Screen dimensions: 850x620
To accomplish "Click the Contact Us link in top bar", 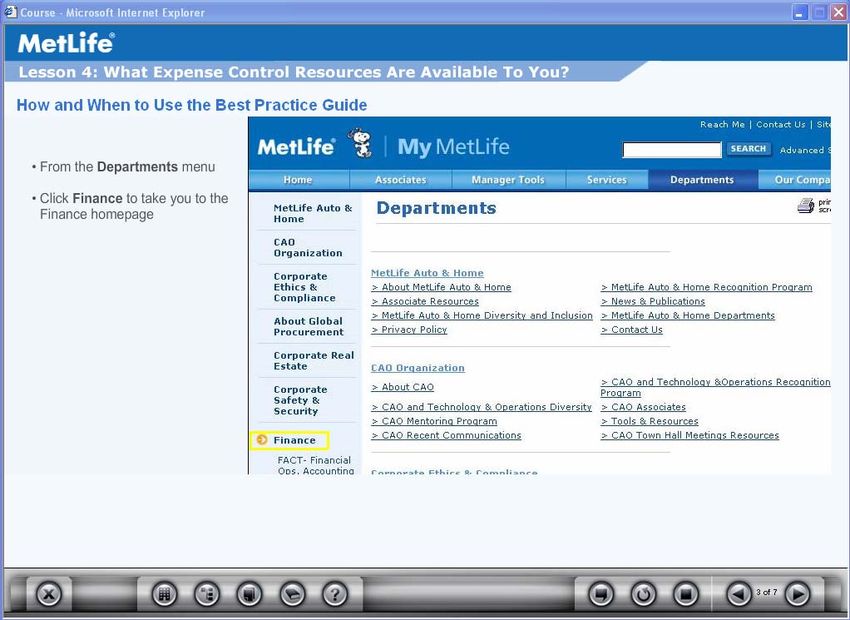I will coord(781,125).
